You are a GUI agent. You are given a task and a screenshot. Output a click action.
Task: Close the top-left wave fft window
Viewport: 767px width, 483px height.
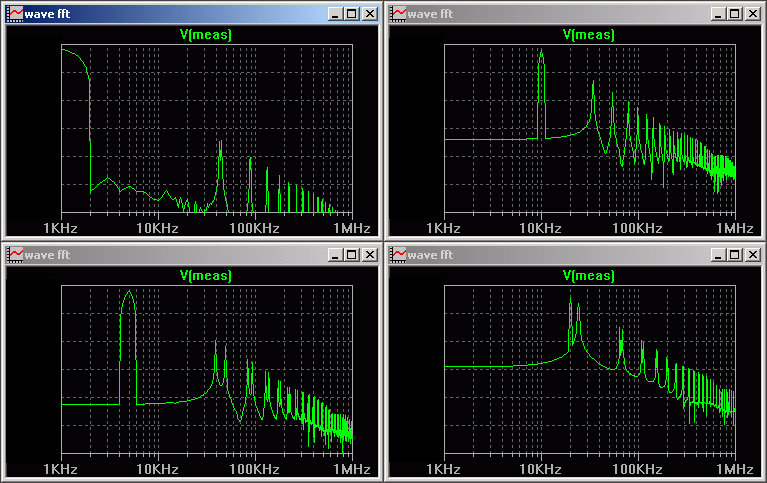370,14
